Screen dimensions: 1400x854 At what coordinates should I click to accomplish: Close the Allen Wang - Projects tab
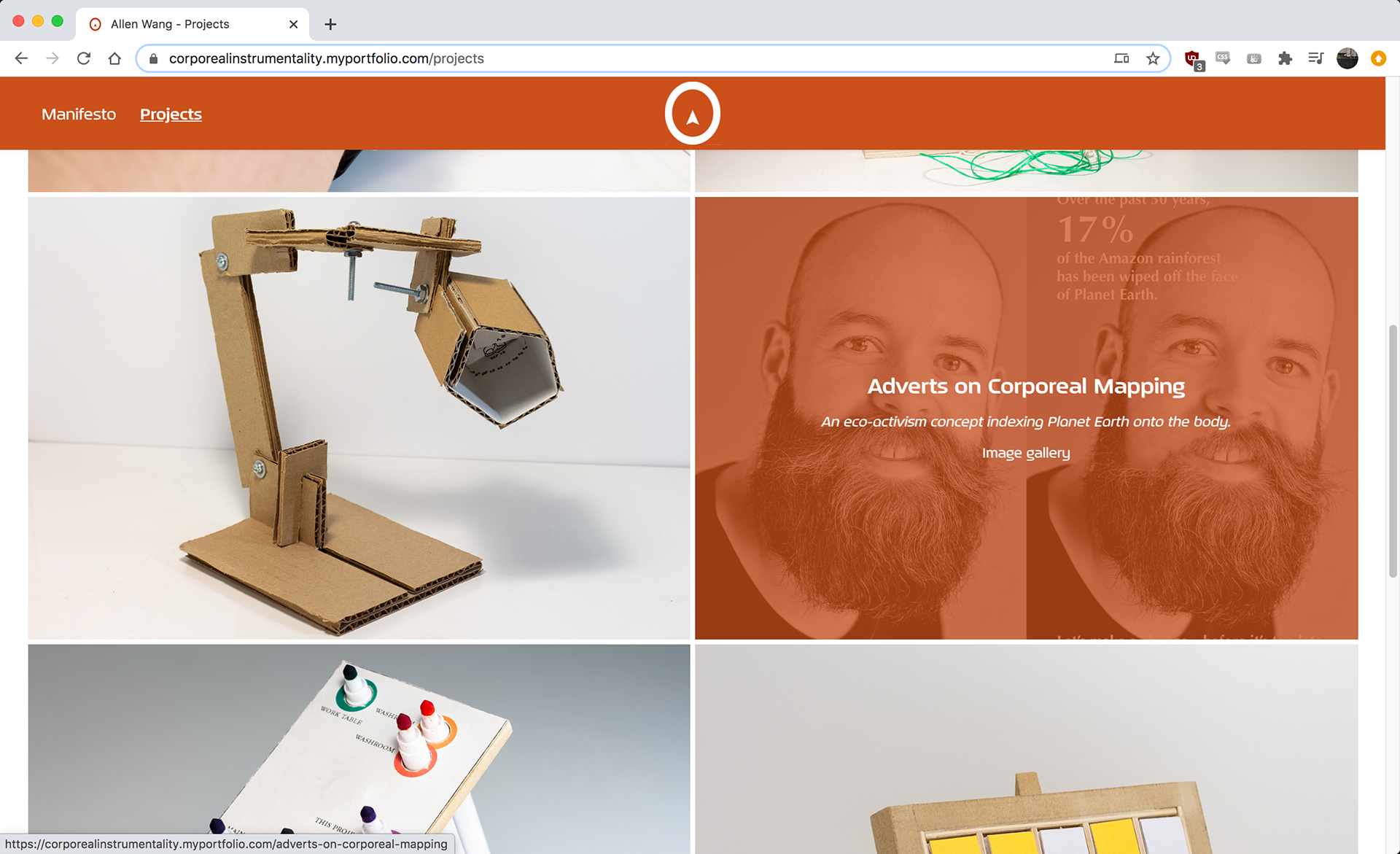[293, 24]
